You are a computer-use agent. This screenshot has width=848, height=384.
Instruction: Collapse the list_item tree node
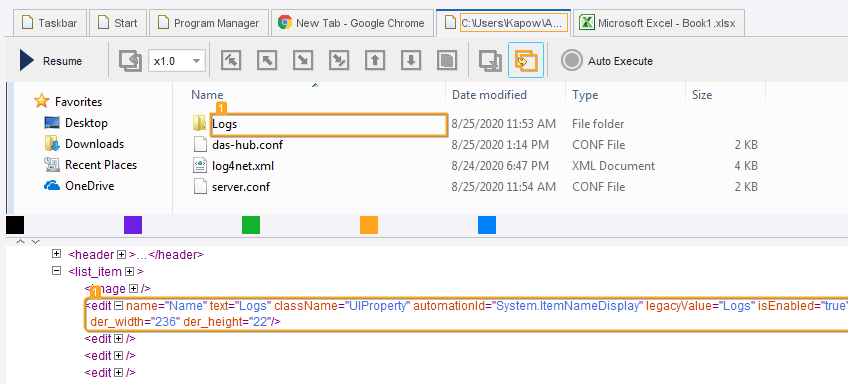(56, 270)
